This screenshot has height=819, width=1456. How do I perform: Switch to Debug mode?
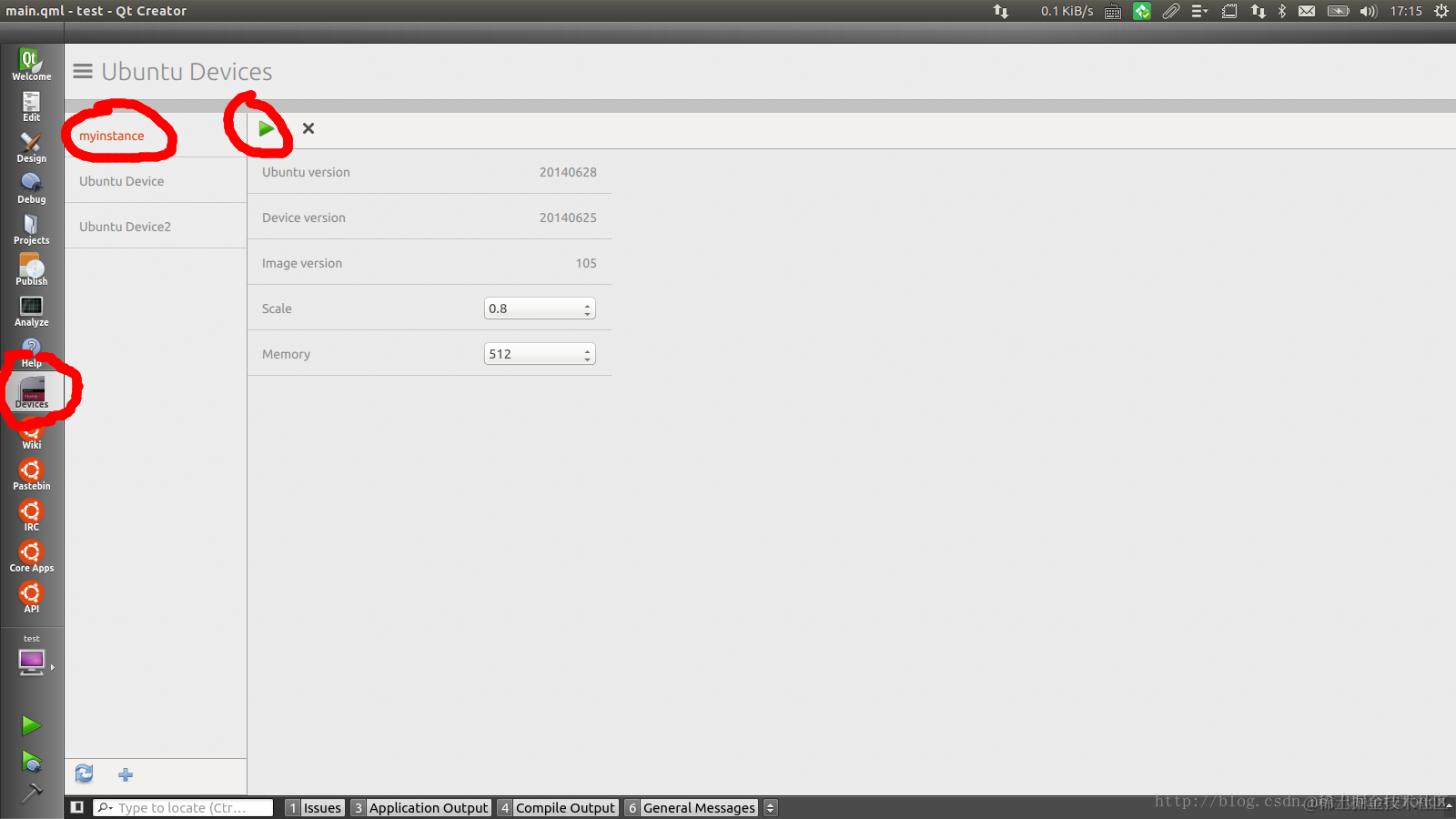[x=31, y=188]
